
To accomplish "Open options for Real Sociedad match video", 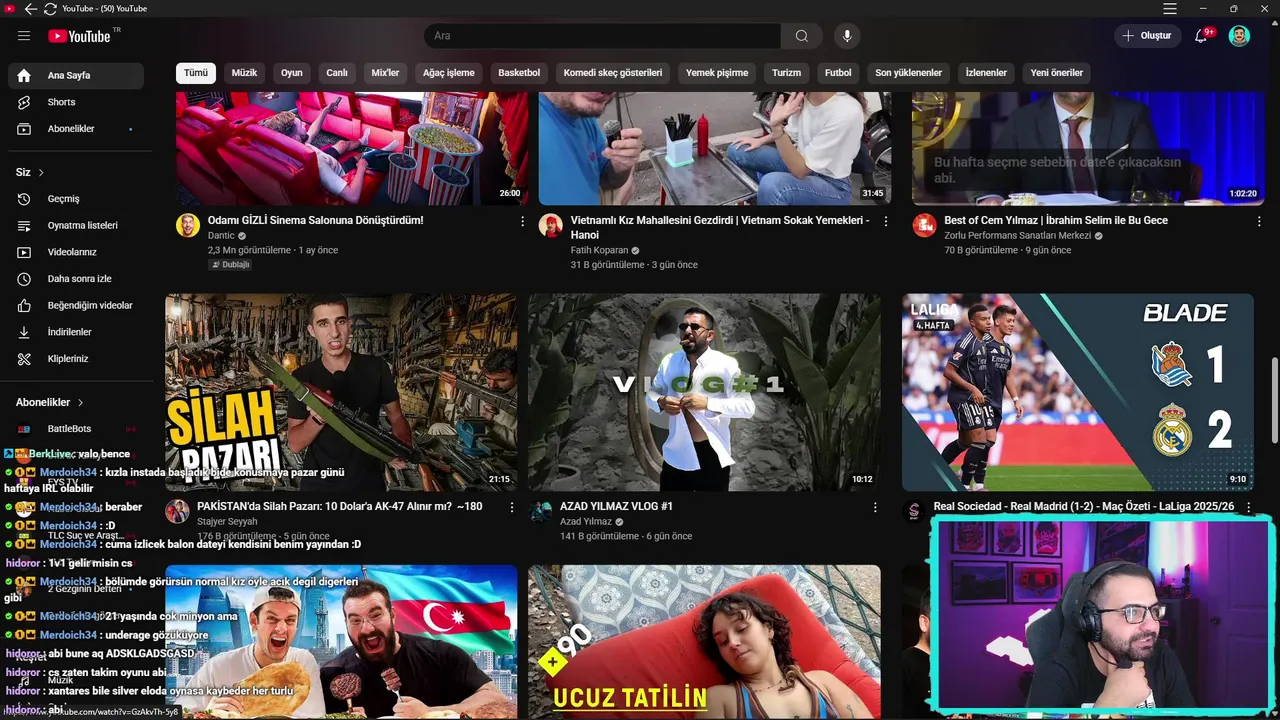I will (x=1248, y=507).
